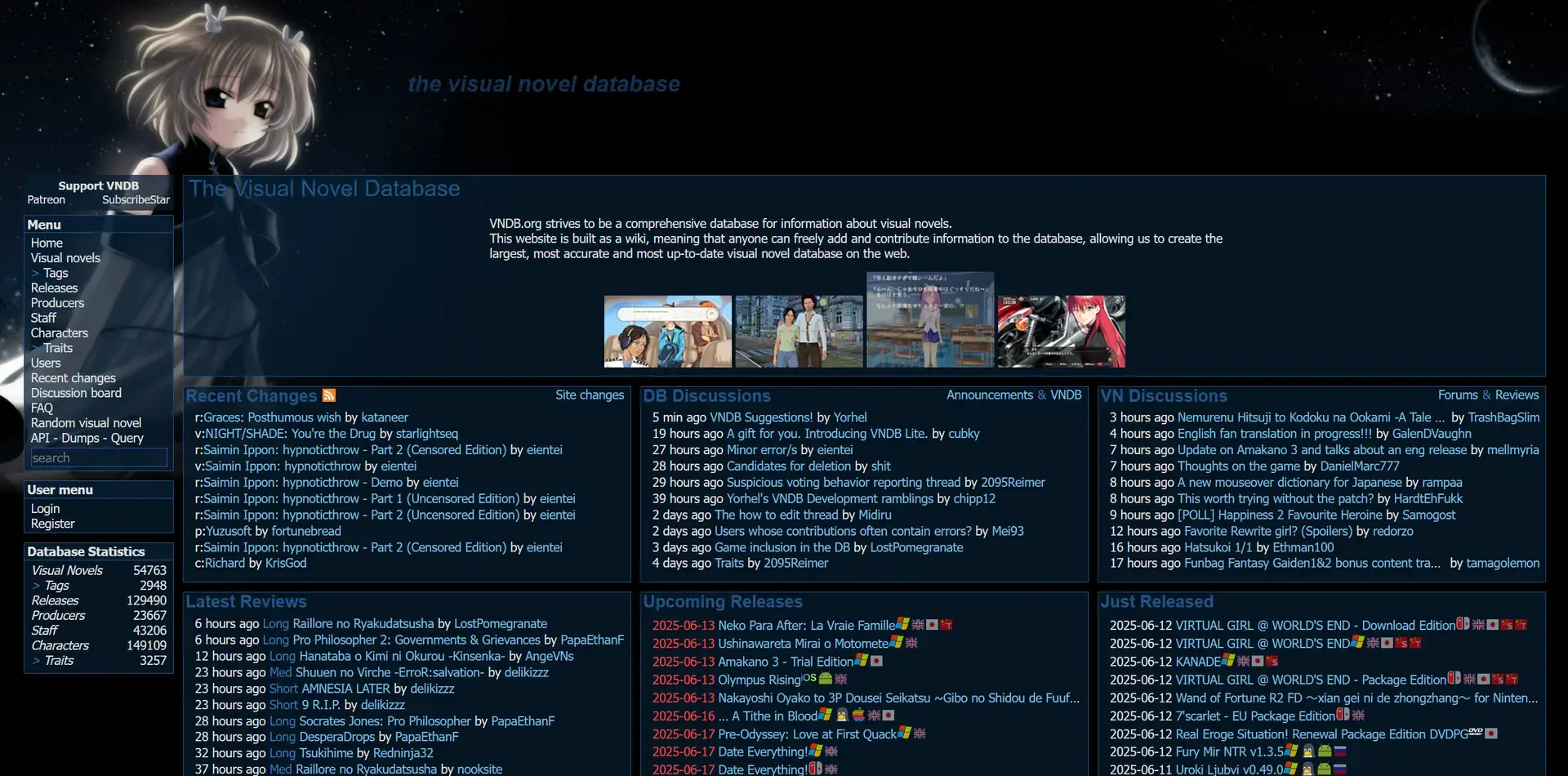Open 'Candidates for deletion' thread
Image resolution: width=1568 pixels, height=776 pixels.
point(789,466)
